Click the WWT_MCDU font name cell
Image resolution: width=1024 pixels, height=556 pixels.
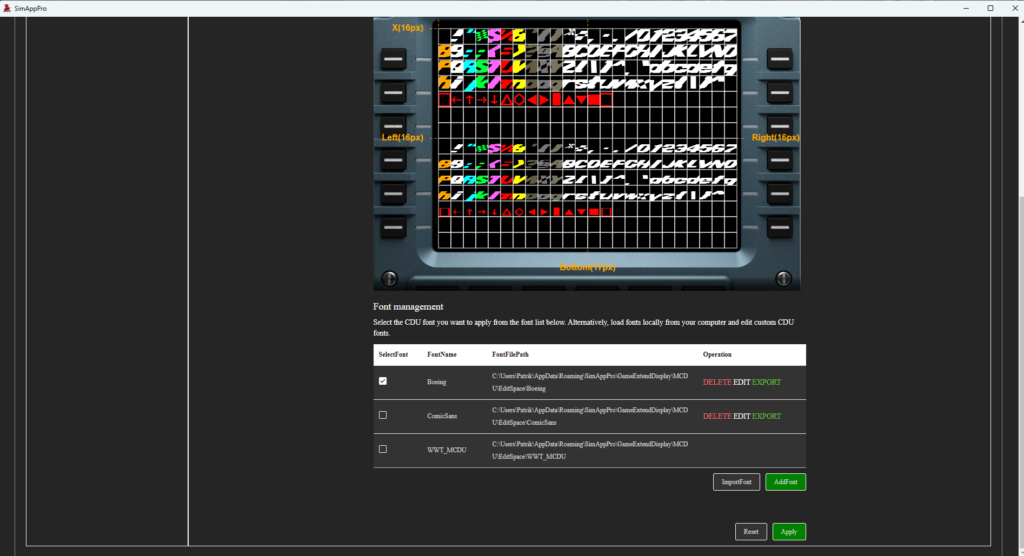point(447,450)
